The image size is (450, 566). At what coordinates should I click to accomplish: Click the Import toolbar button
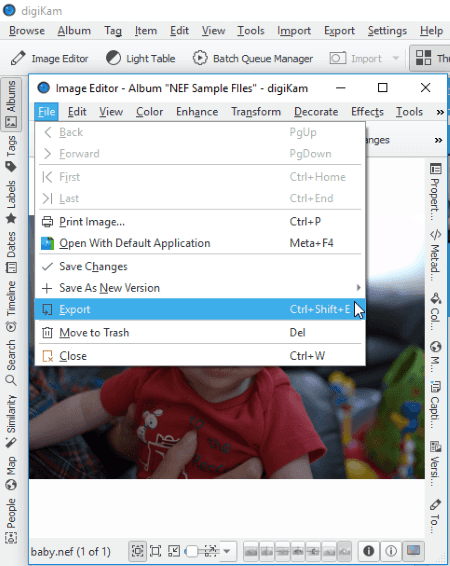click(x=356, y=58)
